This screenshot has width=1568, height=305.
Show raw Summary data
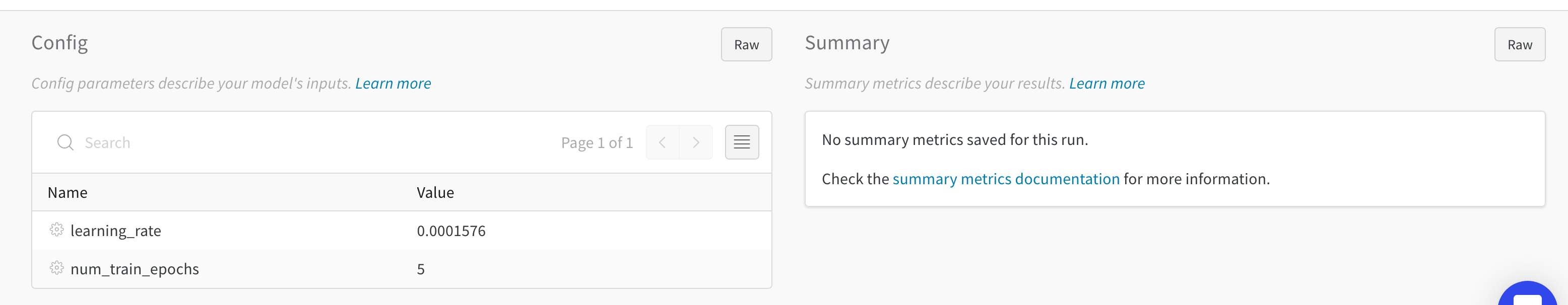pyautogui.click(x=1519, y=44)
